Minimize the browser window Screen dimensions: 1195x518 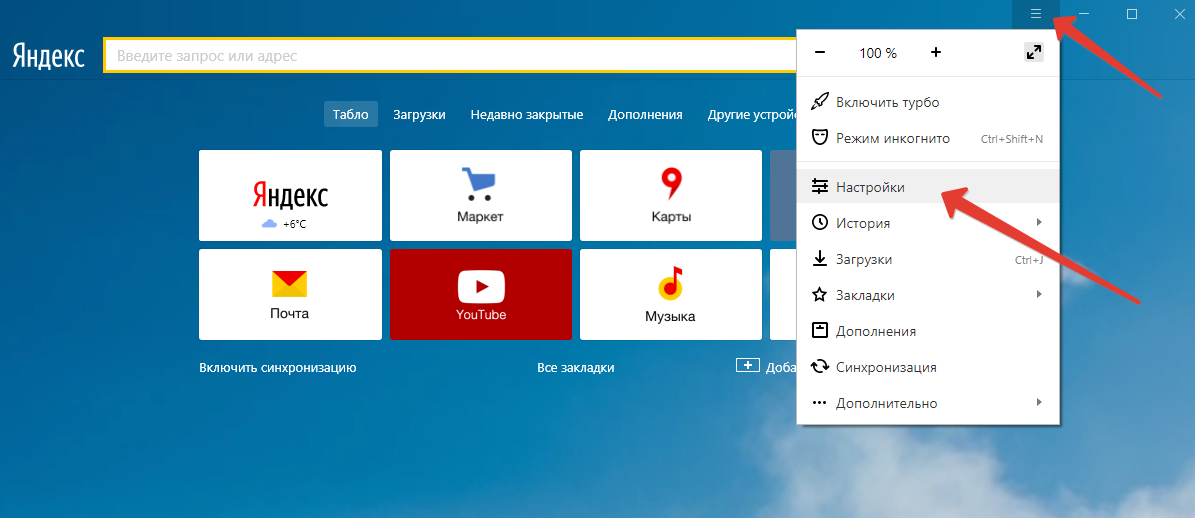[x=1084, y=14]
